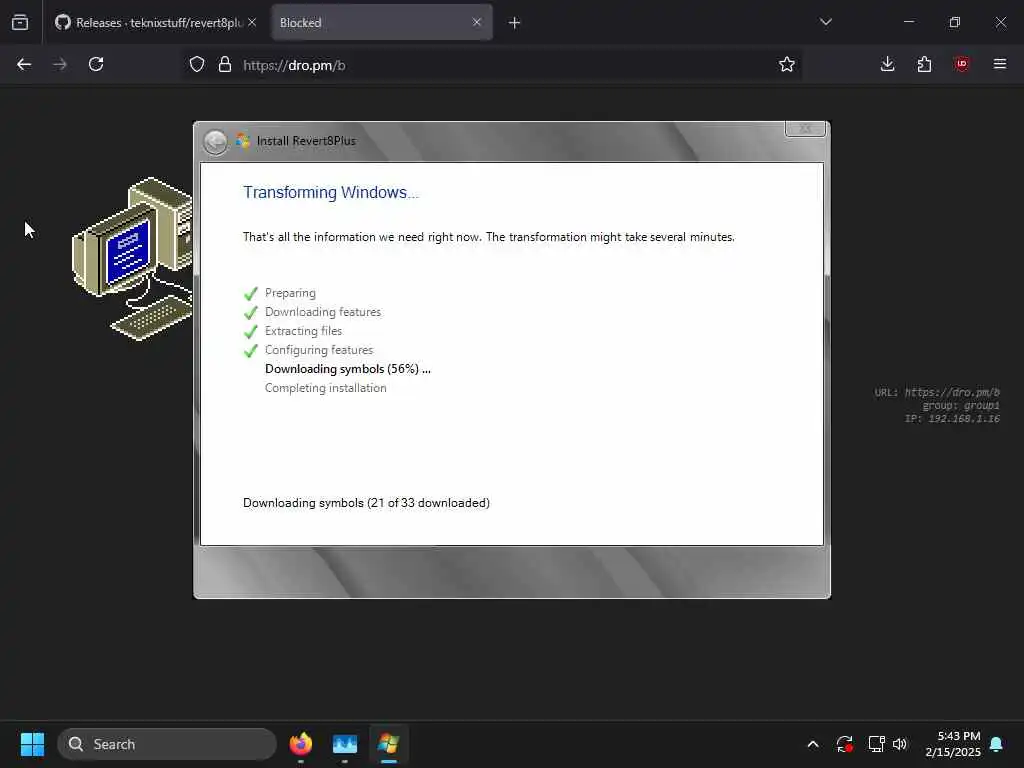Click the Completing installation step

[x=325, y=388]
